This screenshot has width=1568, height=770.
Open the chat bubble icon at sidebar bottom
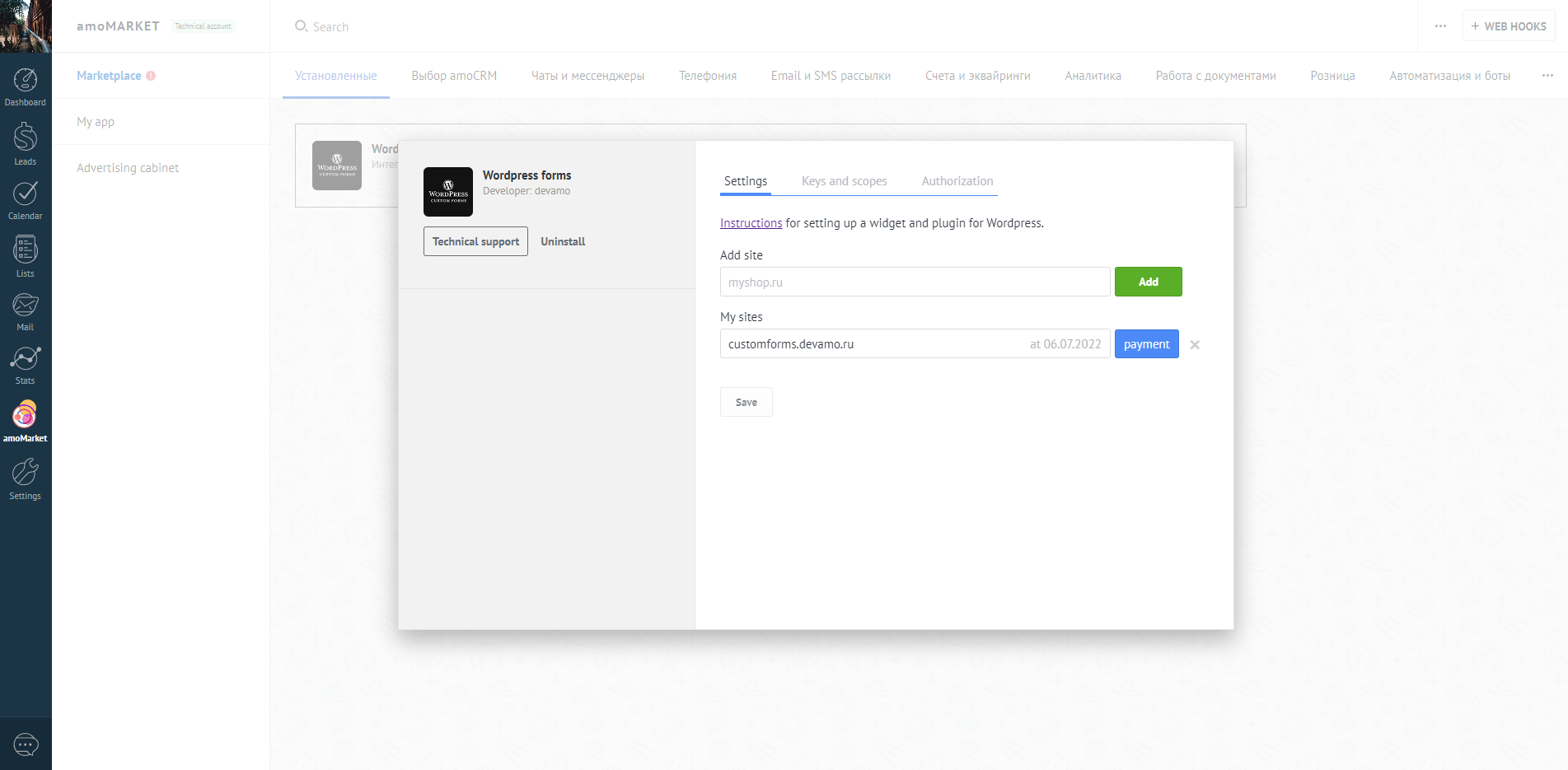(x=26, y=745)
